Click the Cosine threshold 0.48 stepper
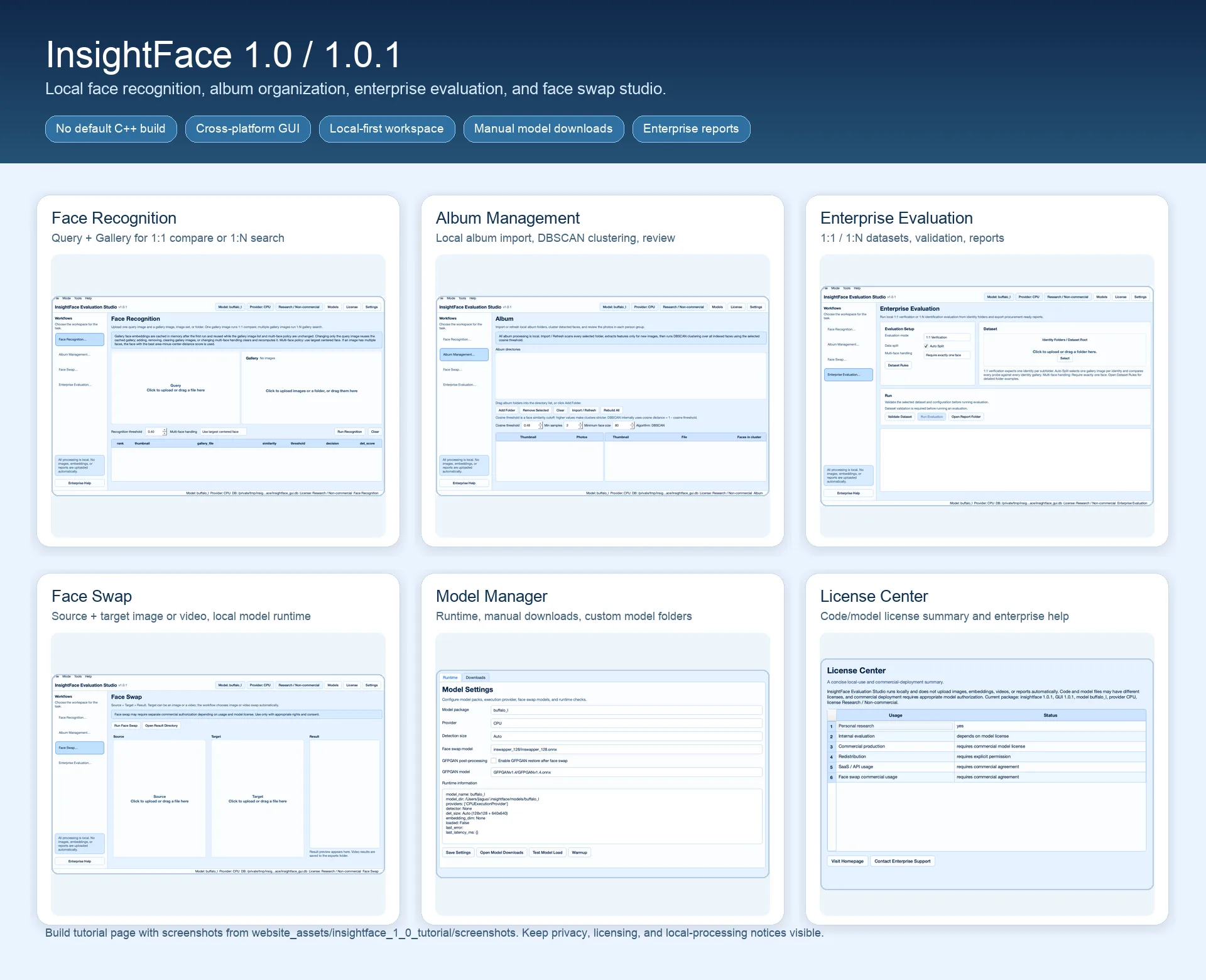 [x=532, y=425]
